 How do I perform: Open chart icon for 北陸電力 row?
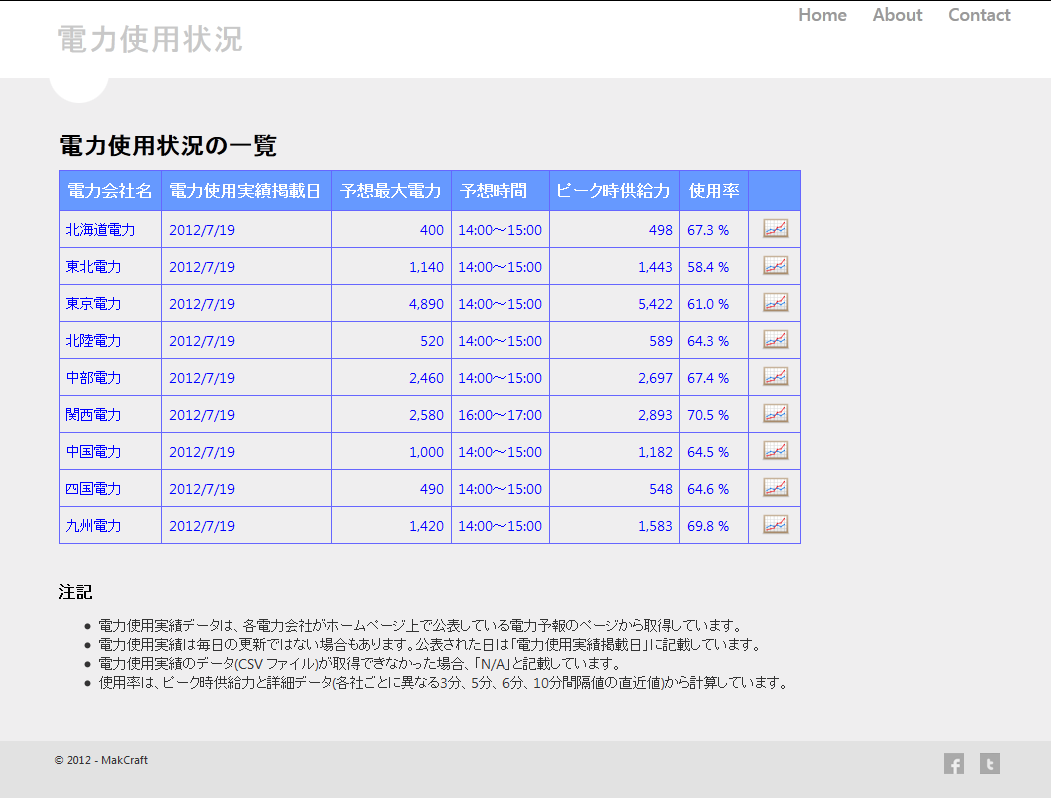(776, 340)
